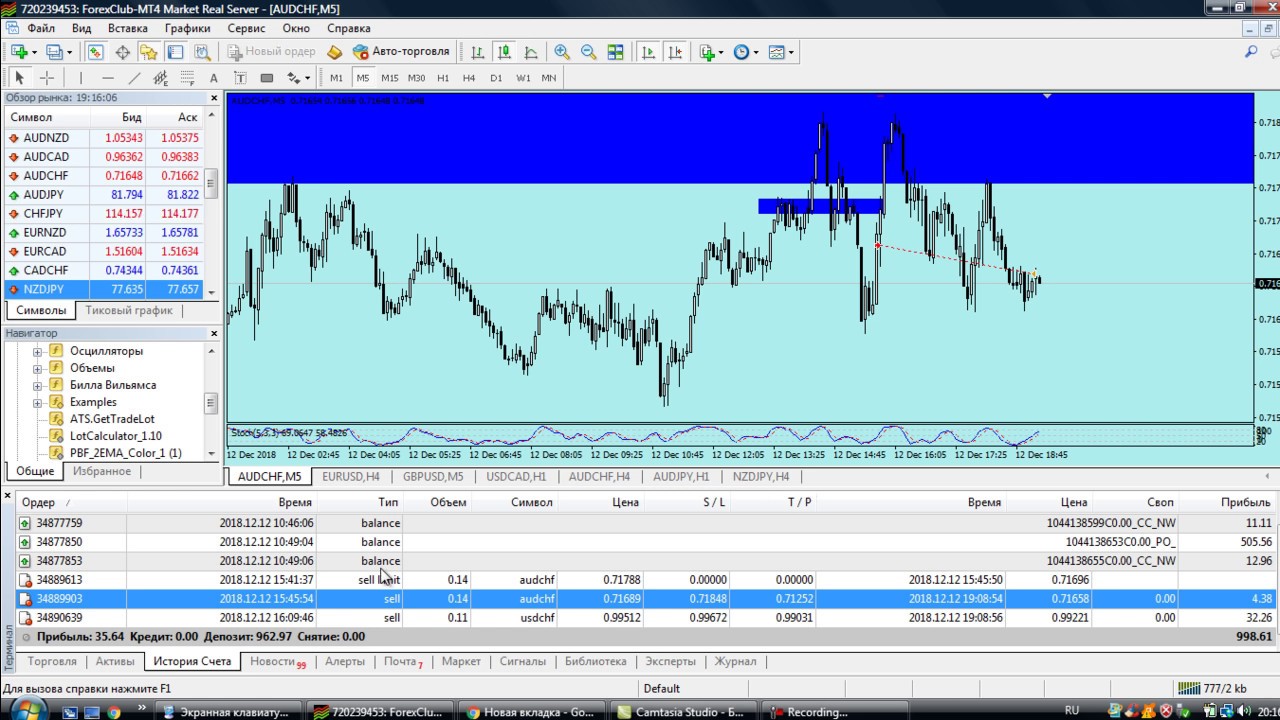Open the Вставка menu
Image resolution: width=1280 pixels, height=720 pixels.
[x=127, y=28]
